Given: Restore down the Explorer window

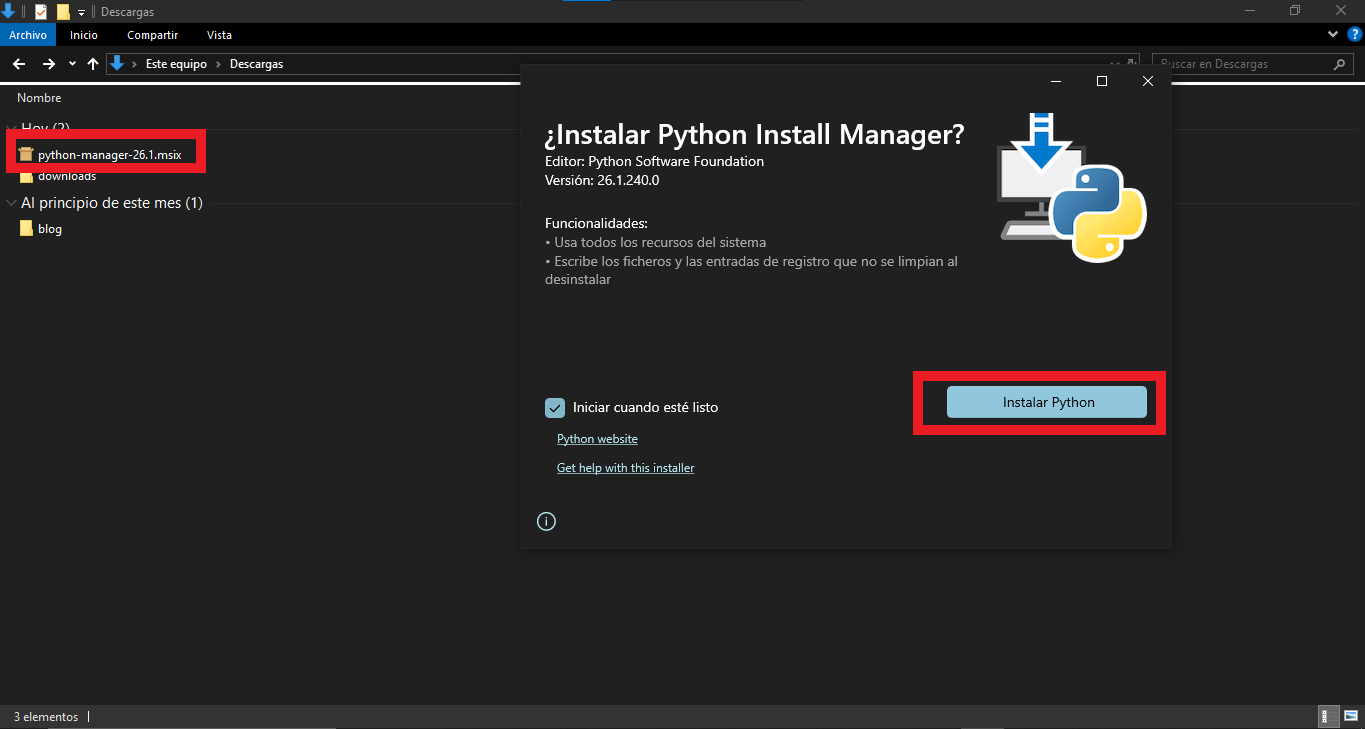Looking at the screenshot, I should [1295, 10].
